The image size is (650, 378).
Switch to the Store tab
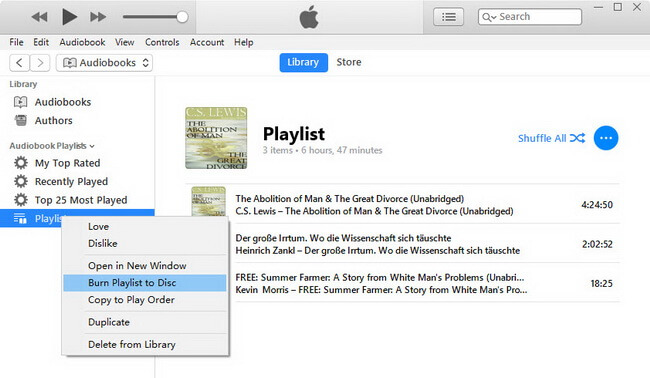(349, 62)
